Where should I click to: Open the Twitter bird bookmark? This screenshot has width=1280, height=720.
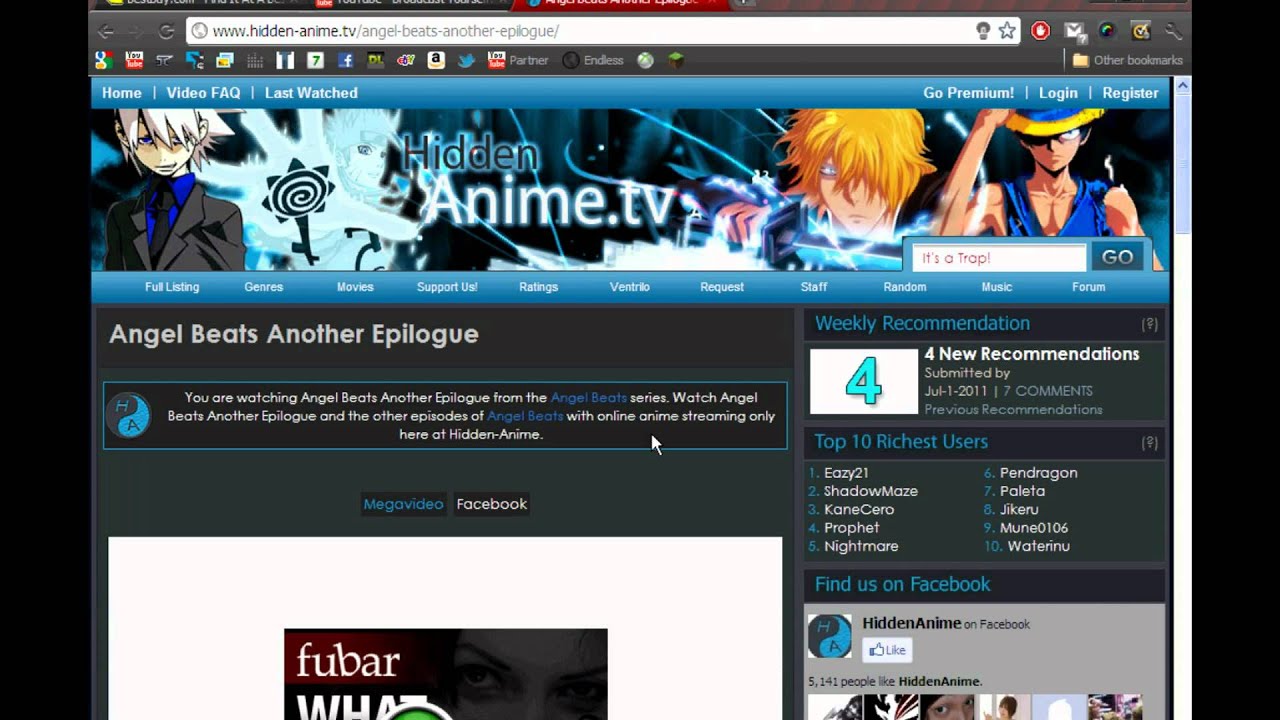(x=466, y=60)
